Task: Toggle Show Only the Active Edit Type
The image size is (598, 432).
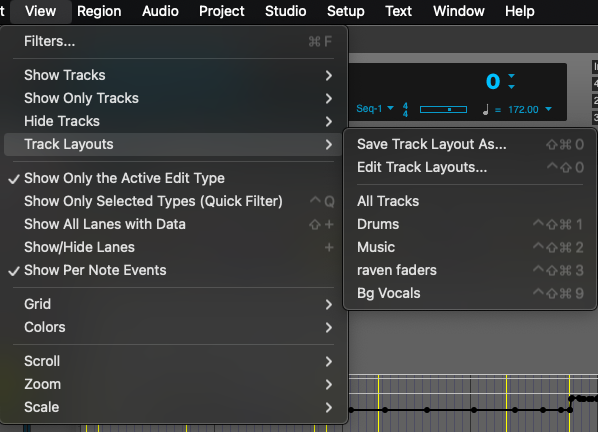Action: point(173,178)
